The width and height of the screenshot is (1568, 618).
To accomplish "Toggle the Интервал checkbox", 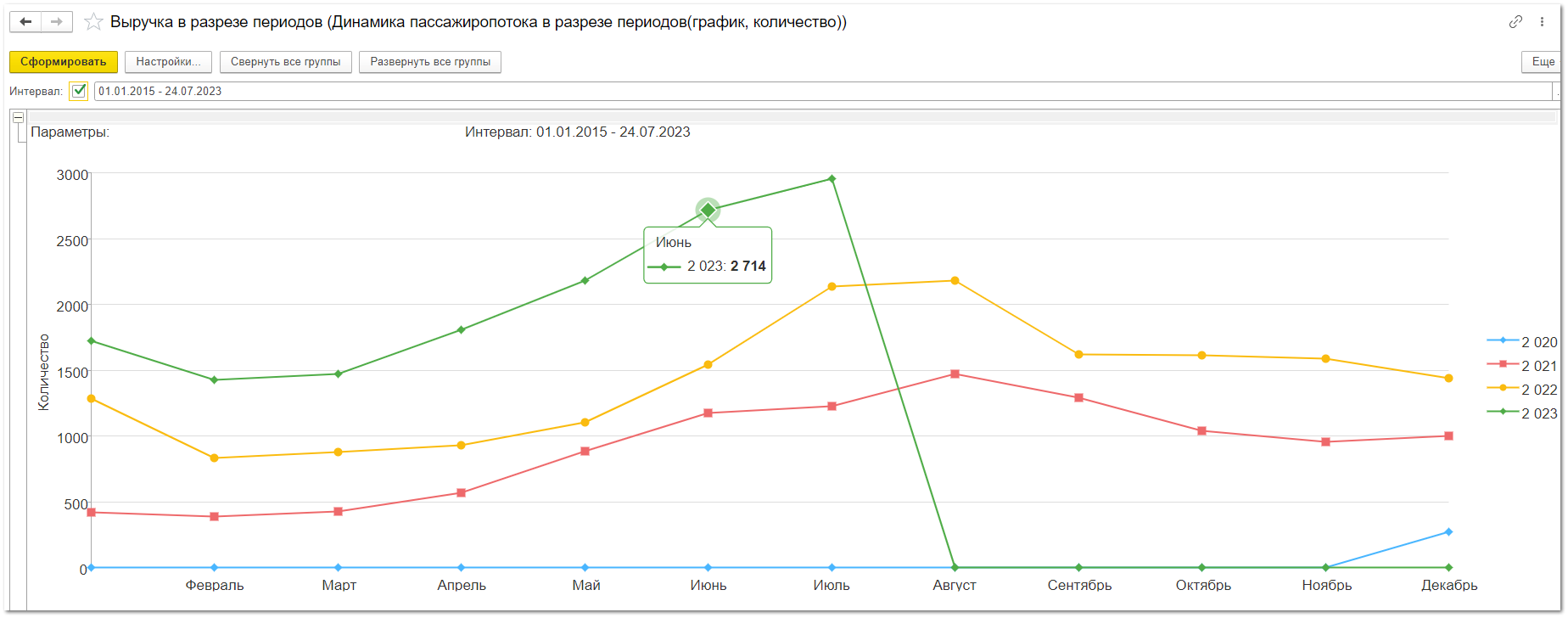I will (x=79, y=91).
